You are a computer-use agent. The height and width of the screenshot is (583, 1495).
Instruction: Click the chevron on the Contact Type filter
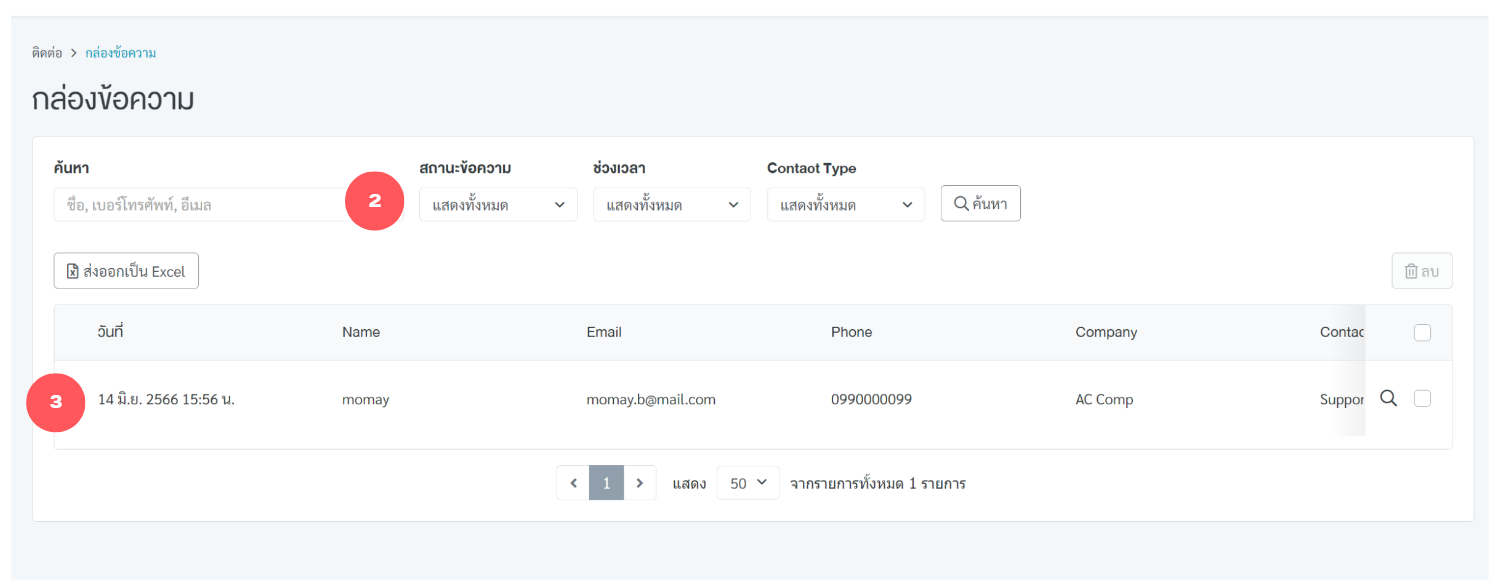click(908, 204)
